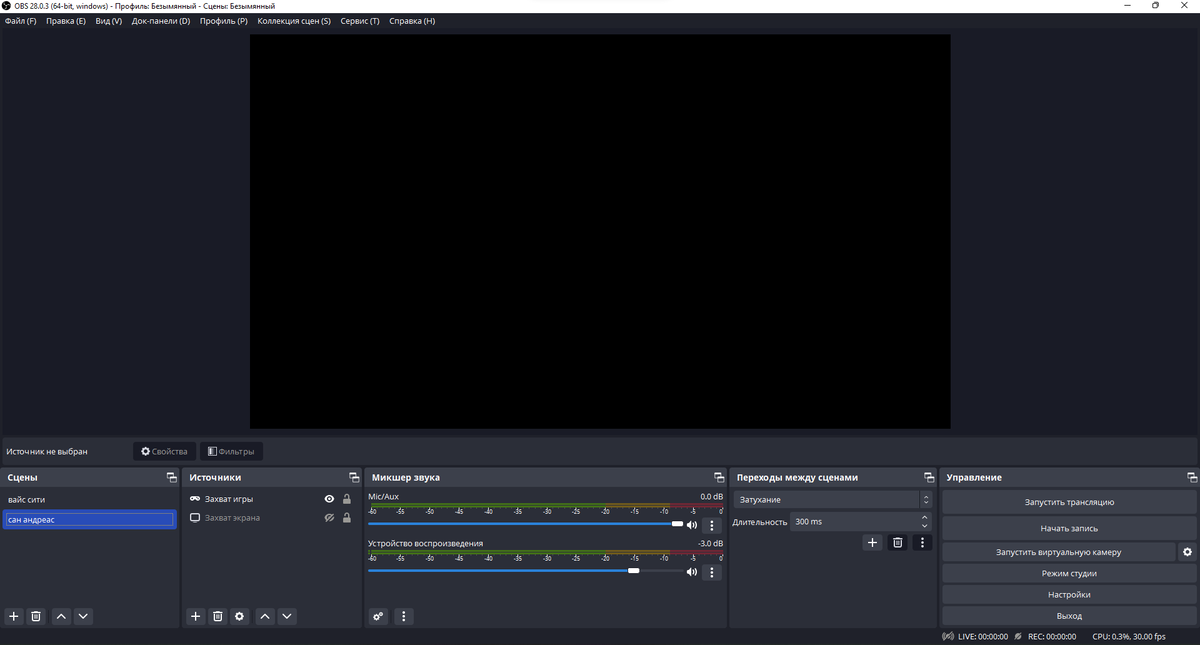Screen dimensions: 1200x645
Task: Open the Док-панели menu
Action: [161, 21]
